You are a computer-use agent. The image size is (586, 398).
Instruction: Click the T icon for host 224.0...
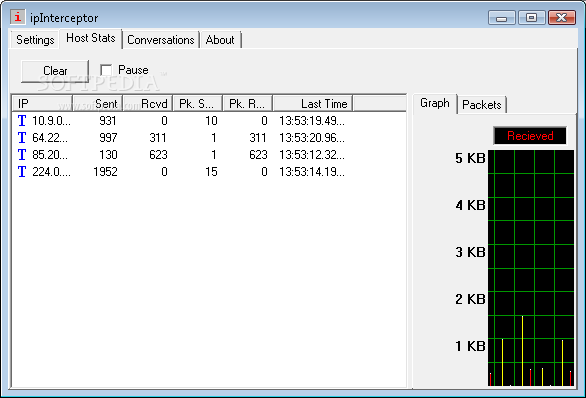click(22, 172)
